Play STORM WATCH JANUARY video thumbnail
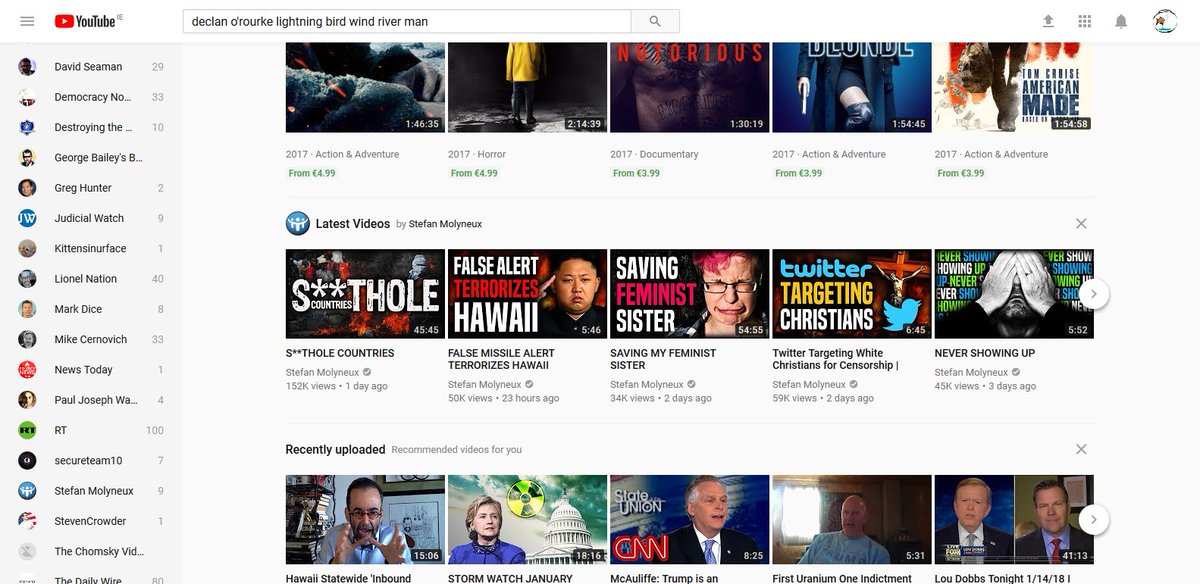 [x=527, y=519]
